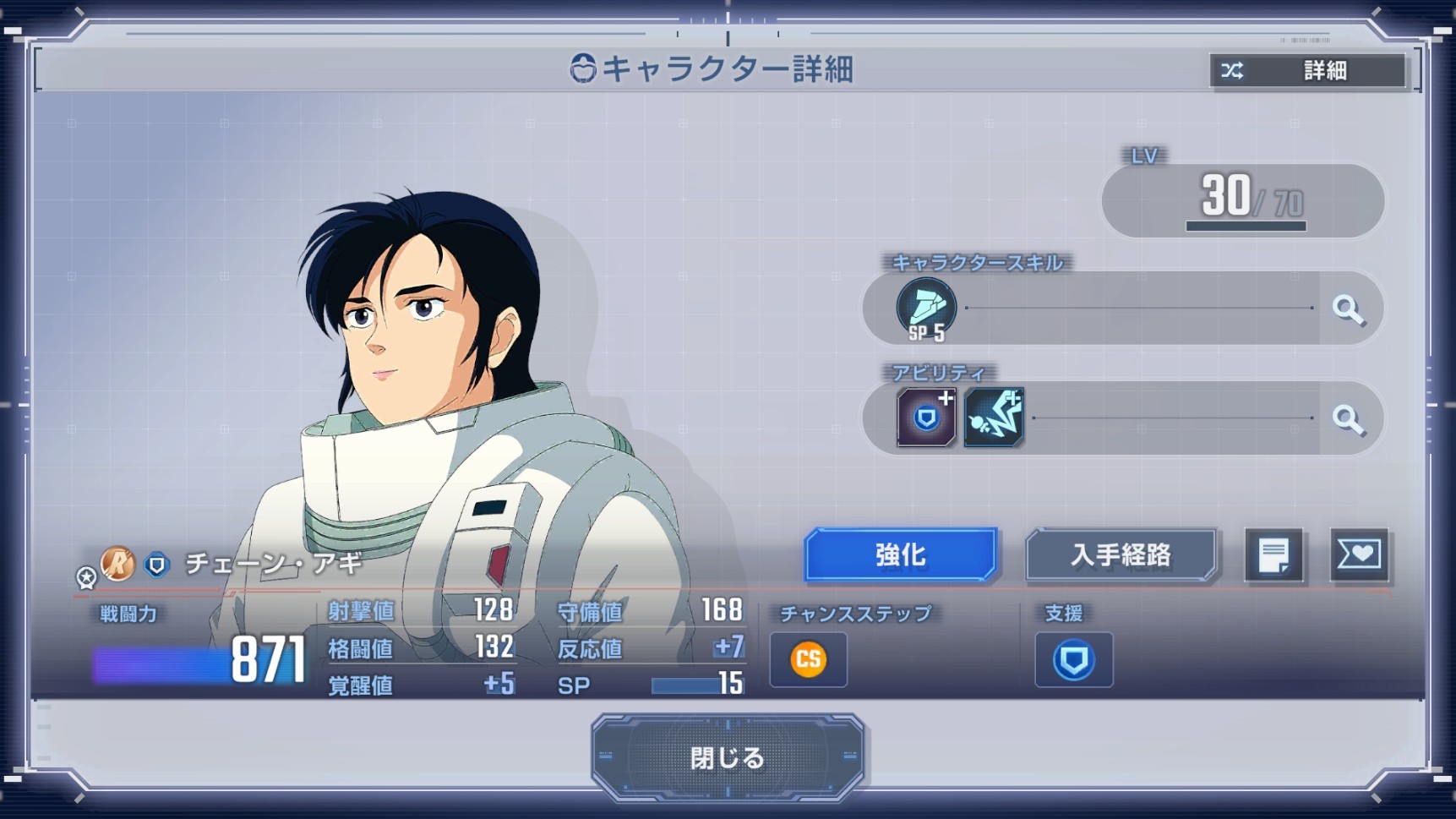The width and height of the screenshot is (1456, 819).
Task: Click the orange R rarity badge
Action: pyautogui.click(x=118, y=563)
